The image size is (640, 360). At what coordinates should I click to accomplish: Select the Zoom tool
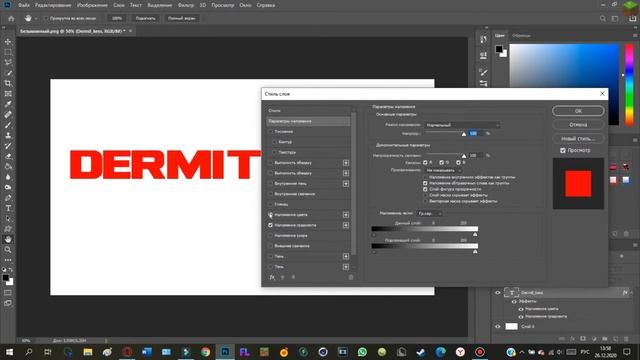(x=8, y=250)
